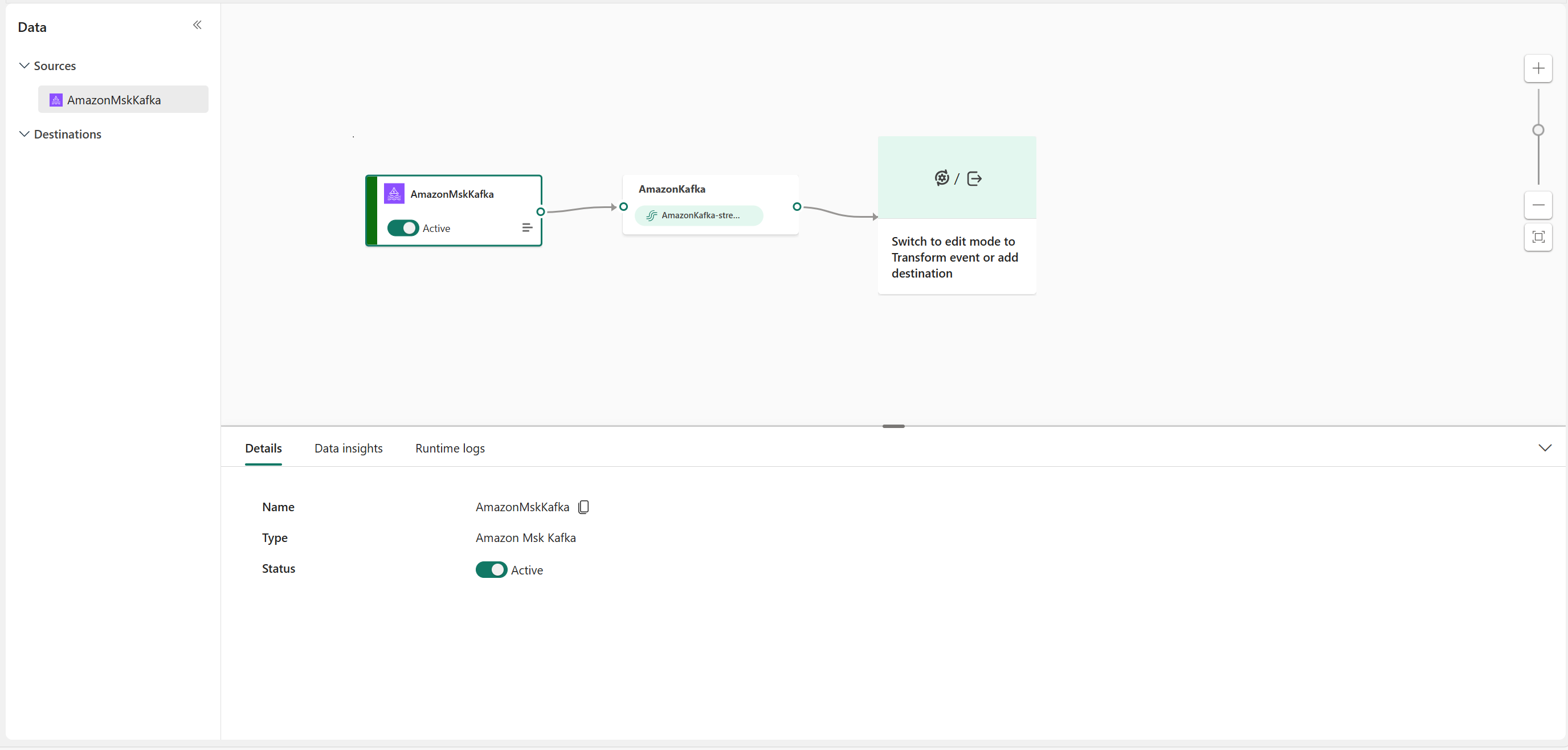Click the export/destination icon on end node

pyautogui.click(x=975, y=178)
